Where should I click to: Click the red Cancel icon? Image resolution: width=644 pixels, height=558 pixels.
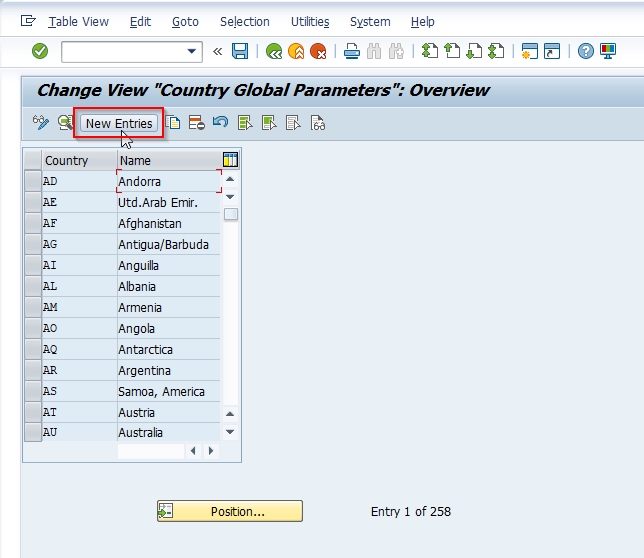318,51
